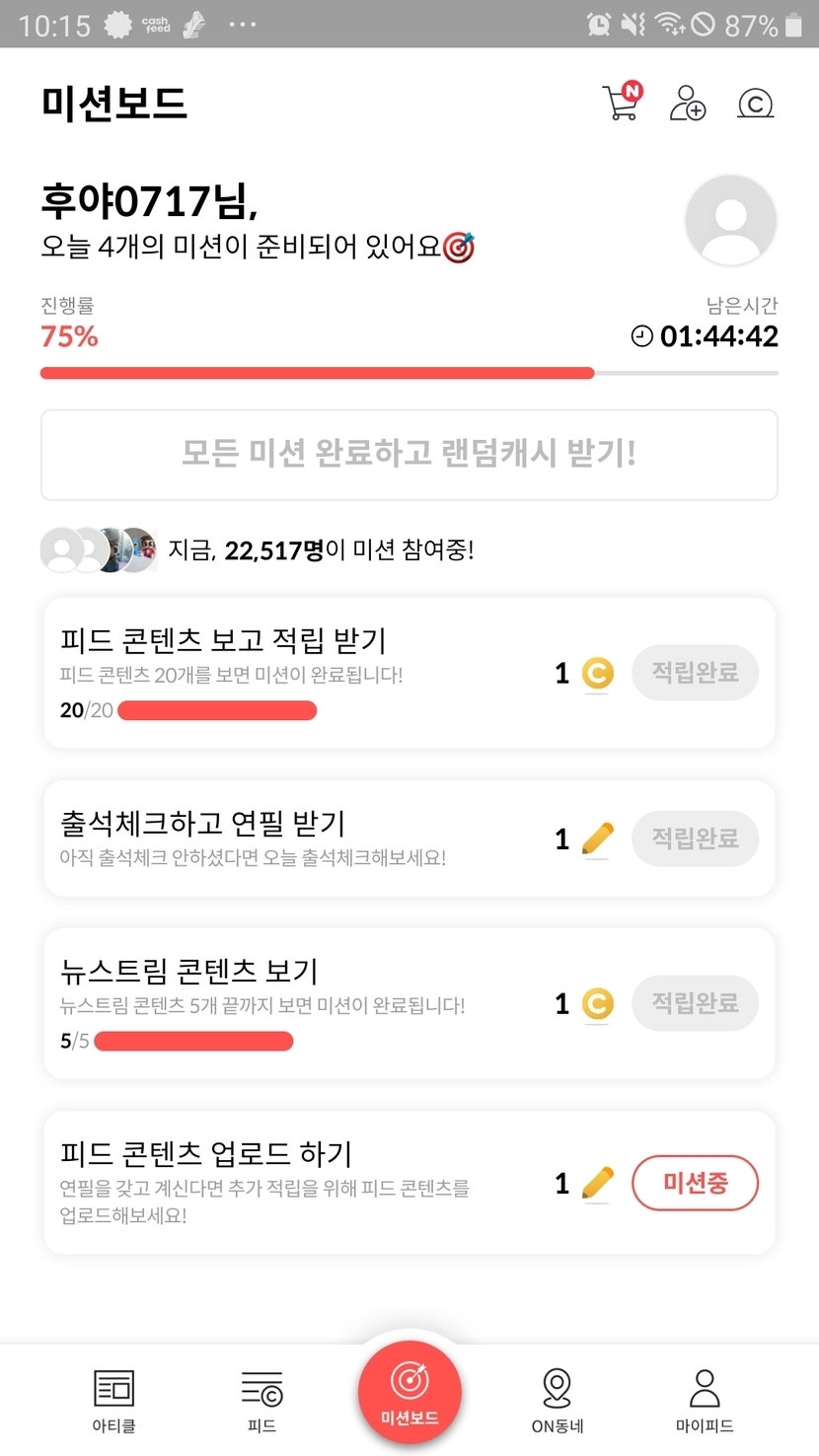Tap the 적립완료 button for 출석체크 mission
The width and height of the screenshot is (819, 1456).
(x=695, y=838)
